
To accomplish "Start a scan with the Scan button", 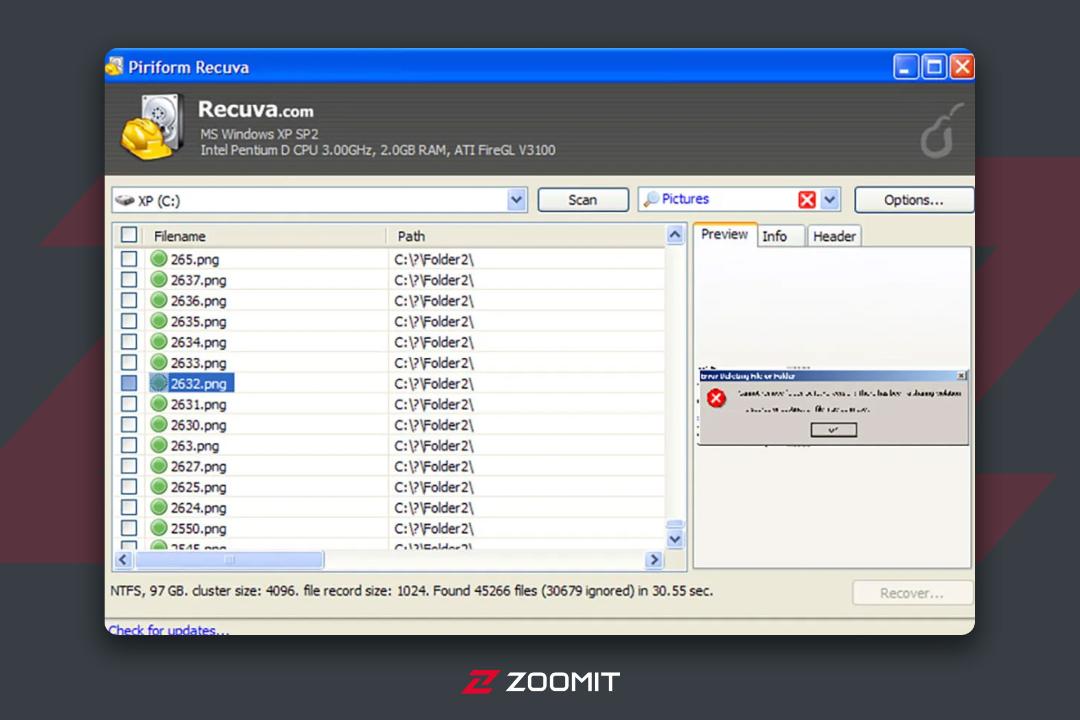I will tap(583, 200).
